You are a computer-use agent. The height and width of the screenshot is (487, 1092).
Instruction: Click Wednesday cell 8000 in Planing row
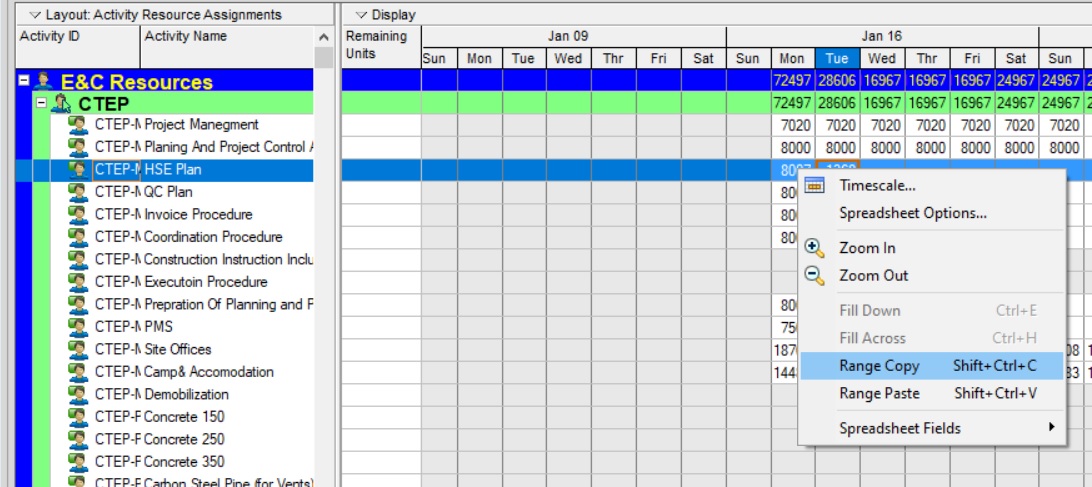(x=882, y=148)
